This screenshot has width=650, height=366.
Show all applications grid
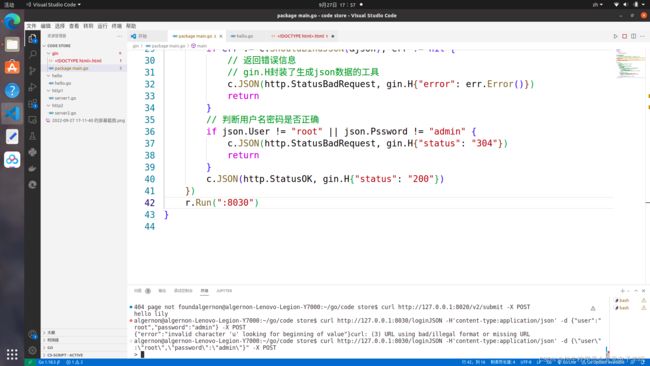(12, 354)
